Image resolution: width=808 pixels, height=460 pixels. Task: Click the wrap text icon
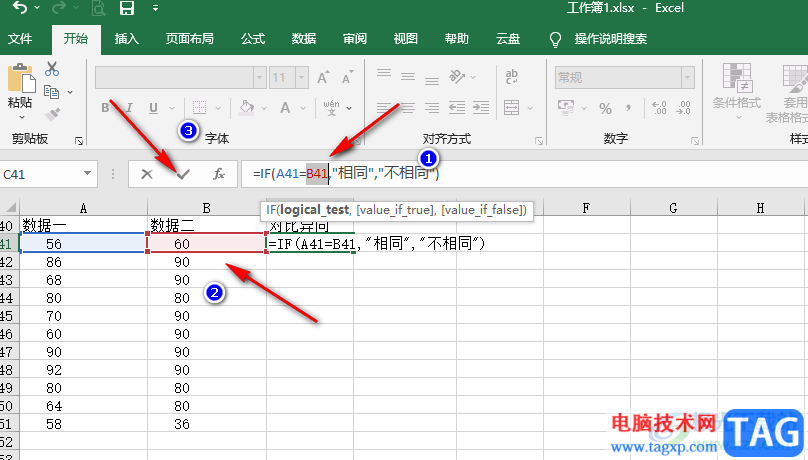click(x=512, y=77)
